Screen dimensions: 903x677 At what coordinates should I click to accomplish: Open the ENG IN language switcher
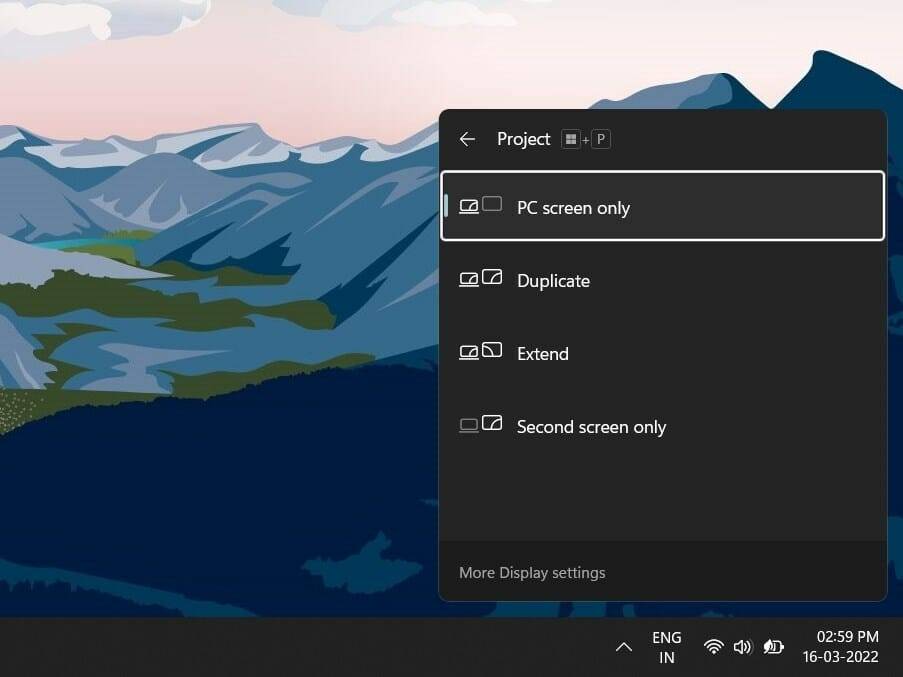(x=666, y=646)
